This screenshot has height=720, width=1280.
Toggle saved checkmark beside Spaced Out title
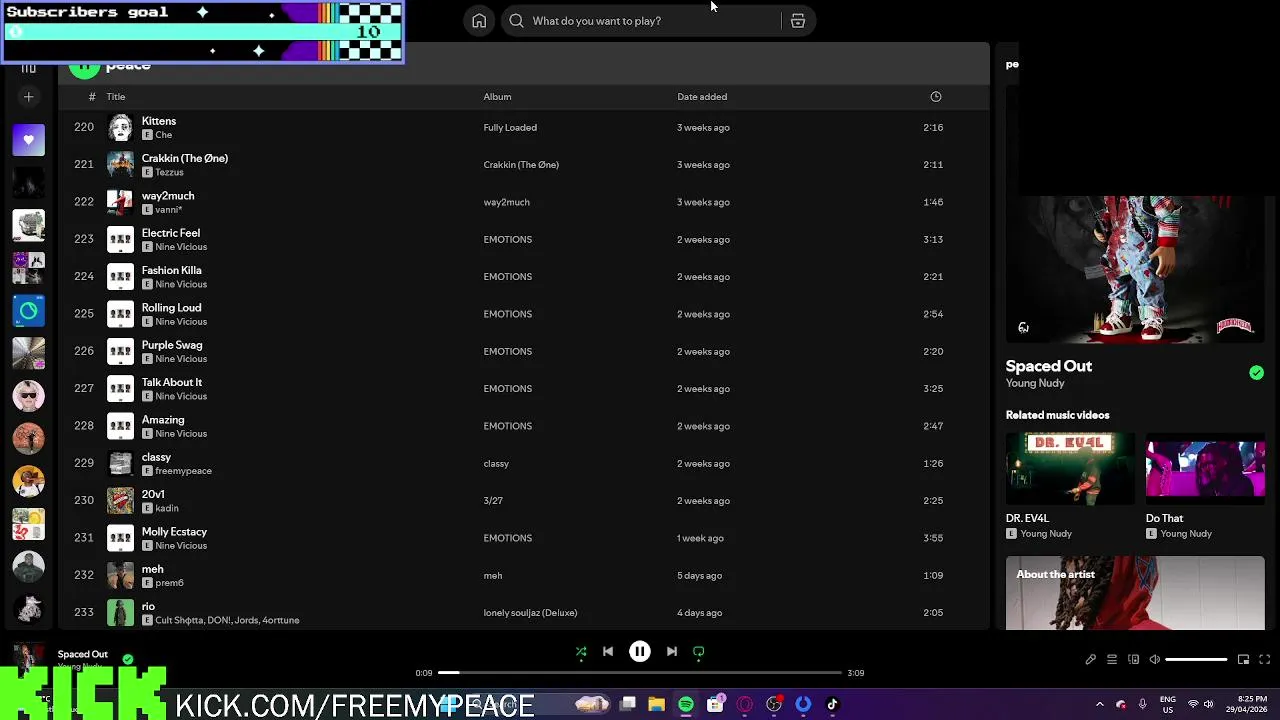tap(1256, 373)
